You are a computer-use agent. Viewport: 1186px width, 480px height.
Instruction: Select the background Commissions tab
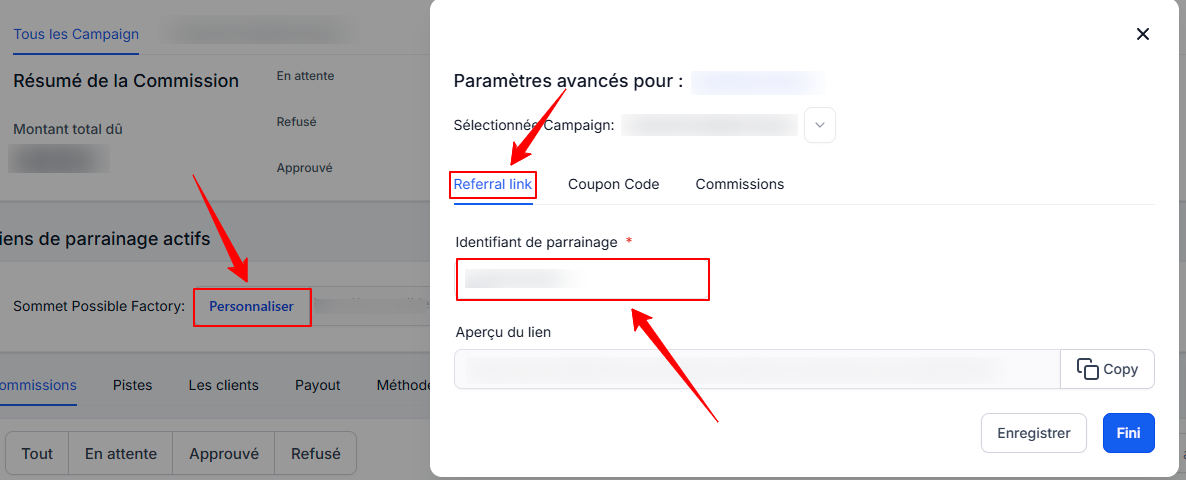coord(37,386)
